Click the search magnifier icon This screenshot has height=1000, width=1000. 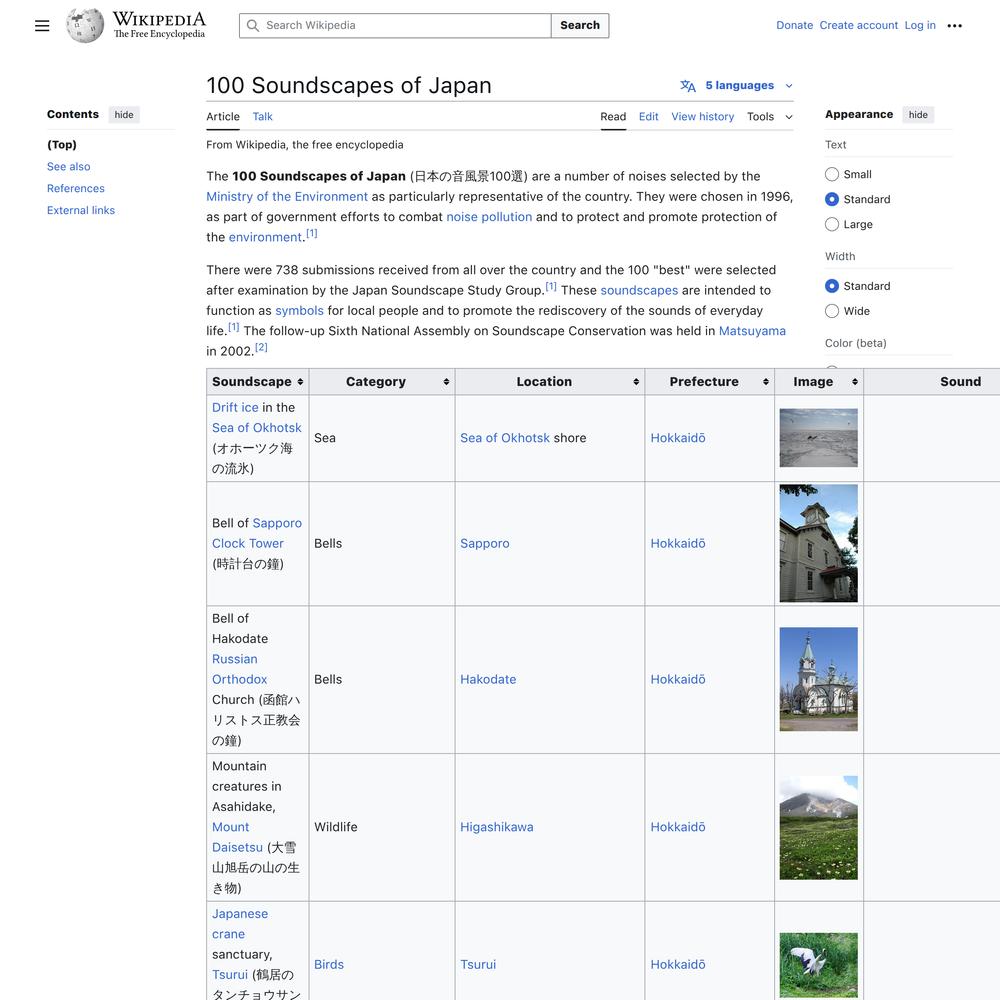click(253, 26)
